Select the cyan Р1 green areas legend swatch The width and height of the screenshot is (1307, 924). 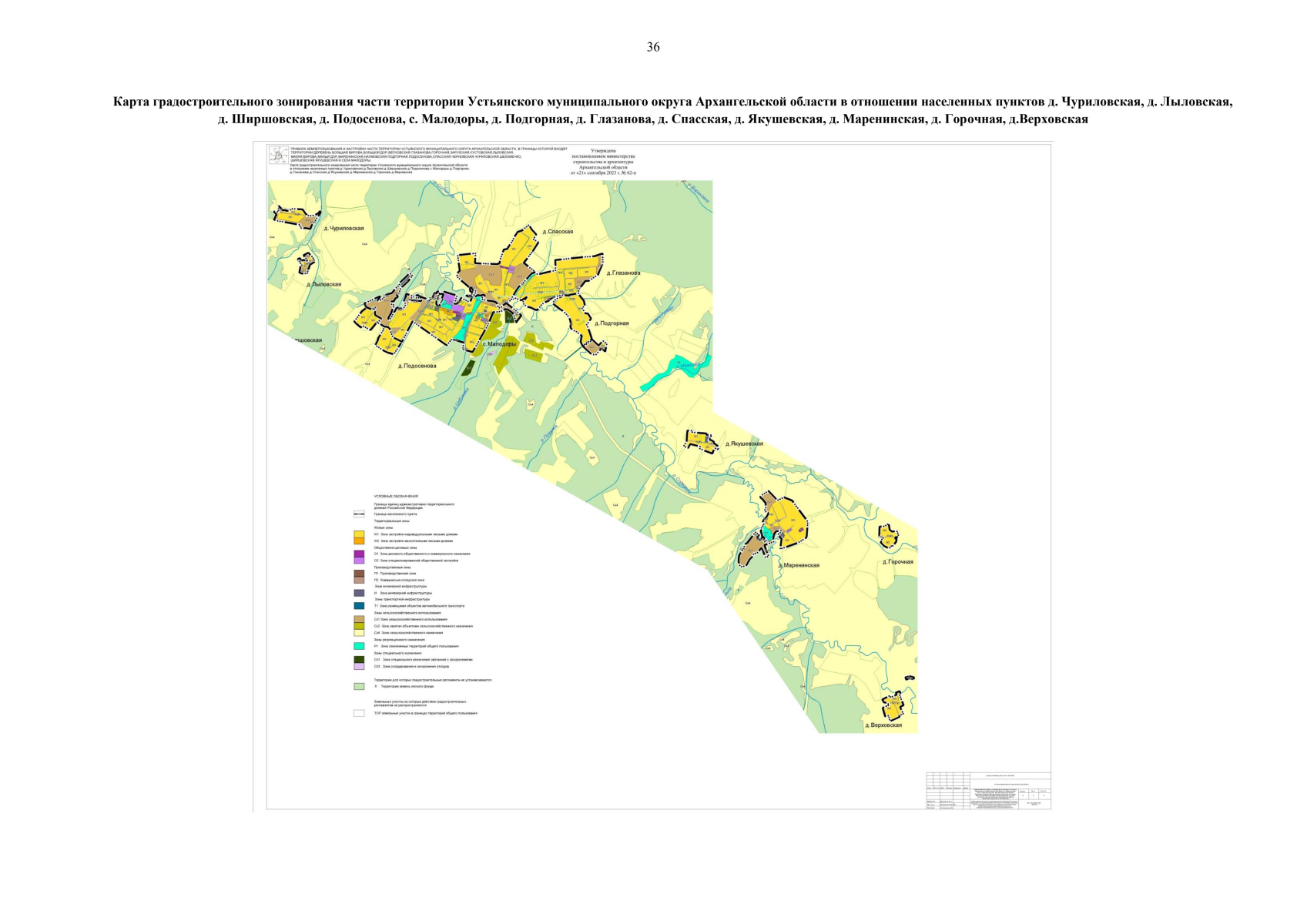pyautogui.click(x=359, y=646)
